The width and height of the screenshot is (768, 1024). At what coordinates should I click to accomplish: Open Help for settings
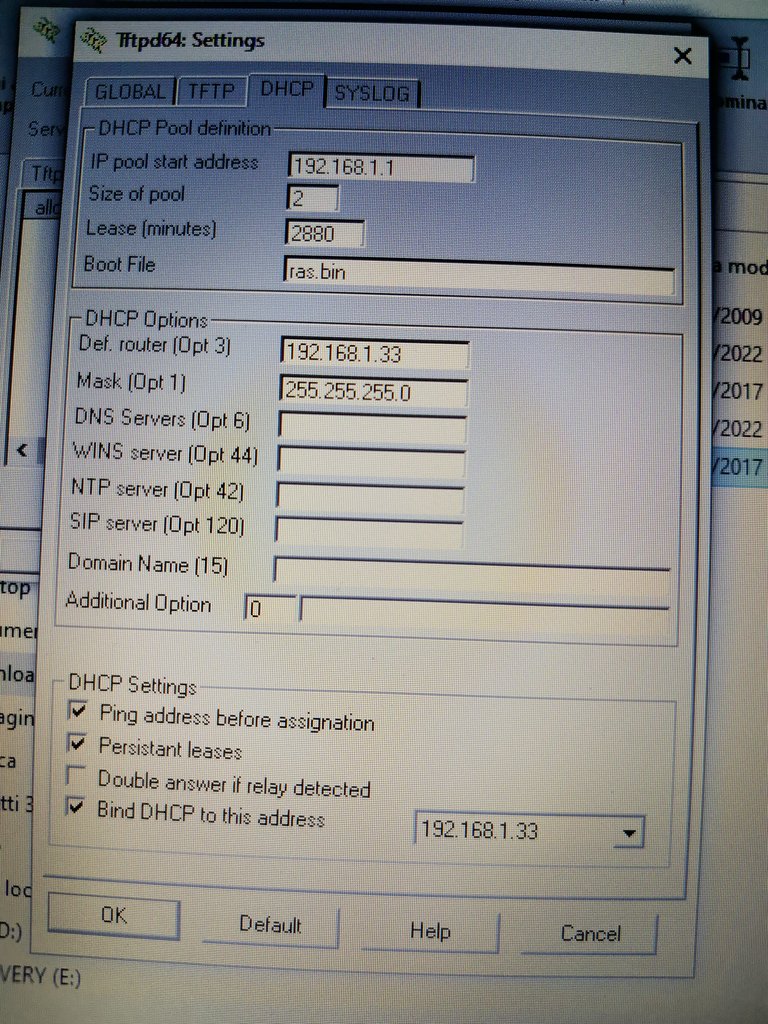[x=430, y=931]
